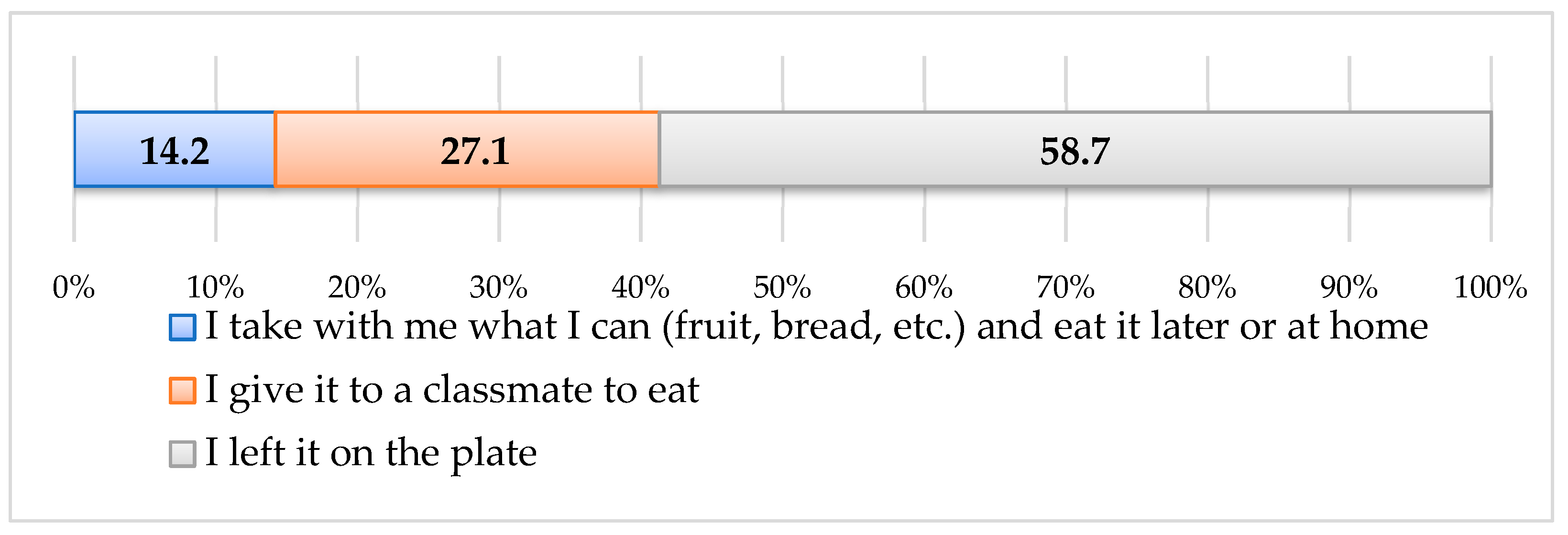Click the 80% axis label
Viewport: 1568px width, 535px height.
pos(1207,287)
